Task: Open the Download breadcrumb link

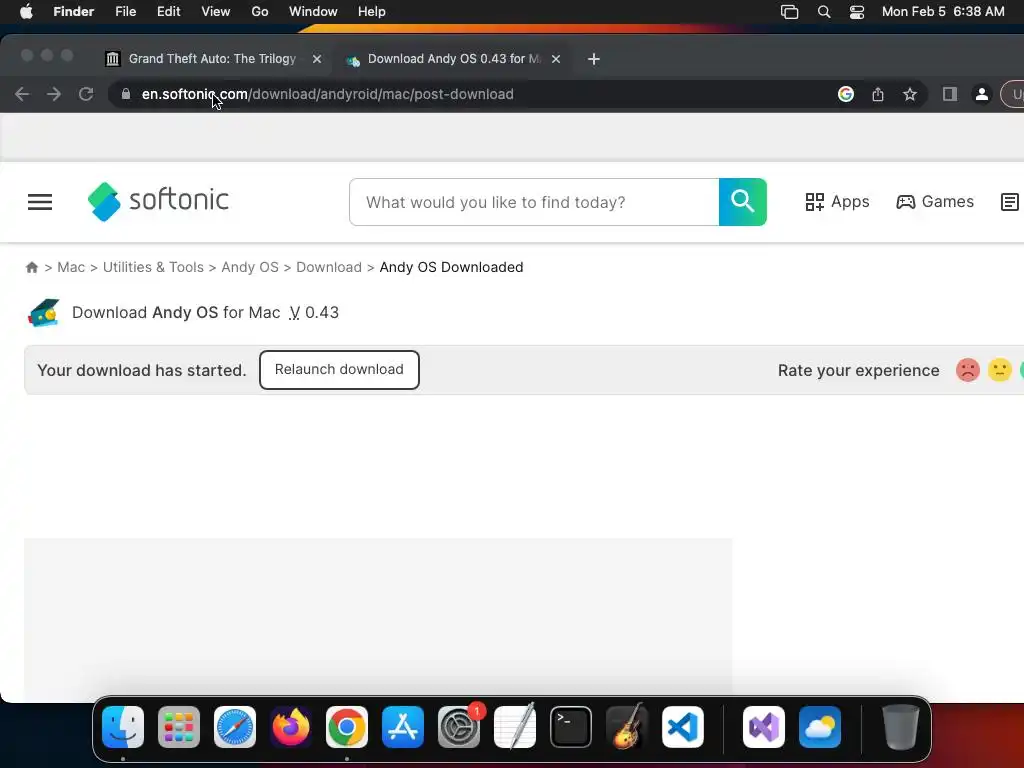Action: coord(329,267)
